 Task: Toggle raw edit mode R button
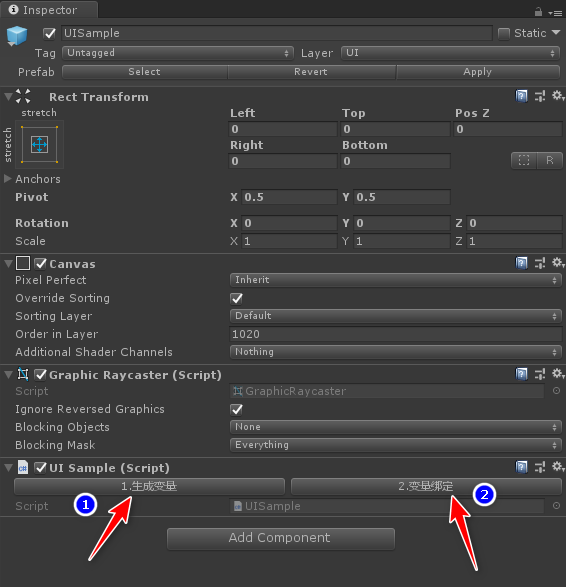click(550, 160)
